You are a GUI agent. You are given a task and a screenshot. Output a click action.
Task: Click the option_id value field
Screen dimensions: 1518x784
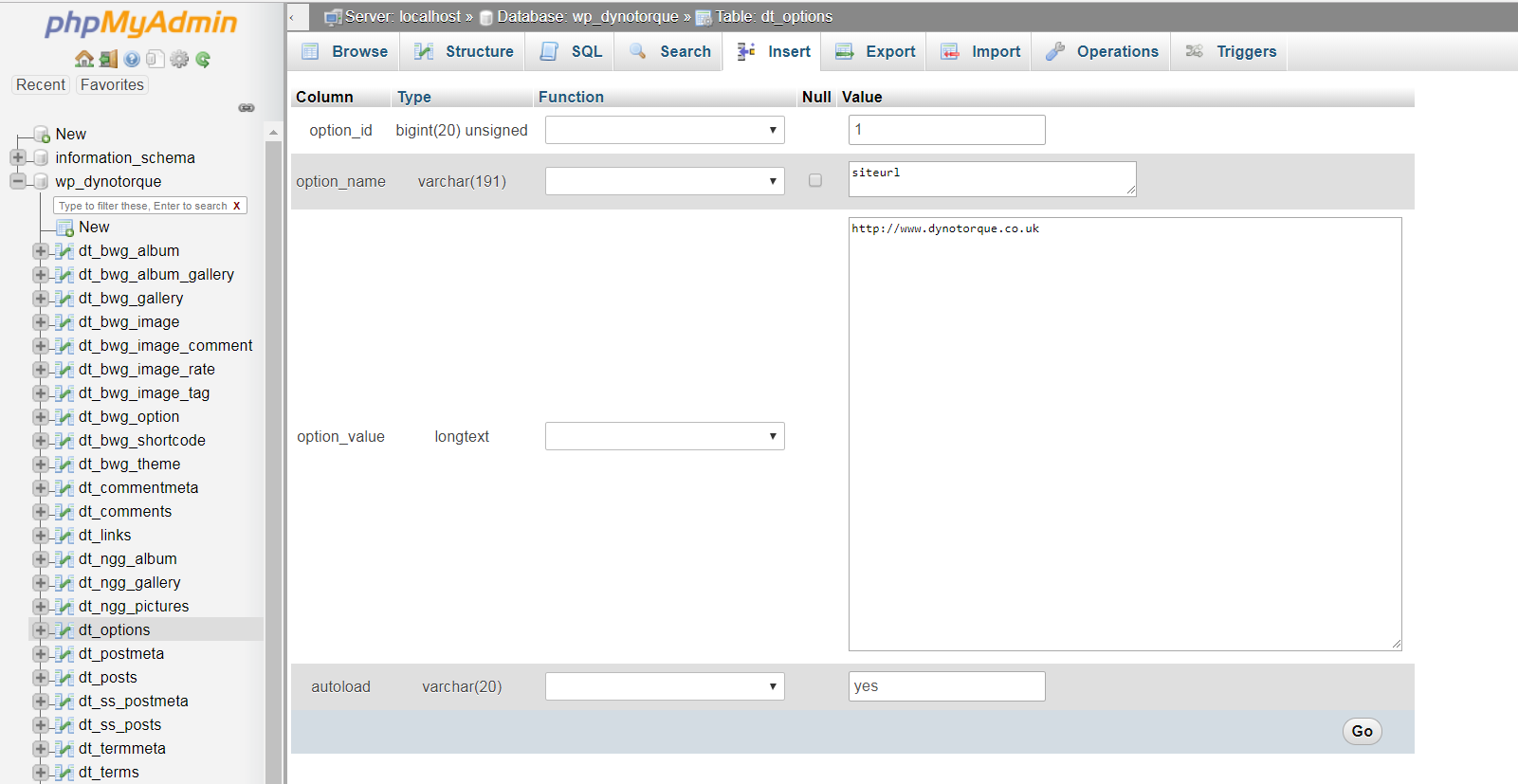click(x=947, y=130)
